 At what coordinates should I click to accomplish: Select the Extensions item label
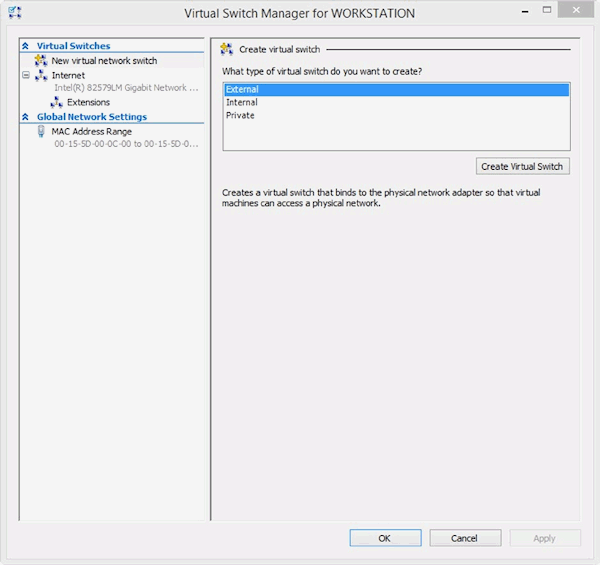coord(88,102)
